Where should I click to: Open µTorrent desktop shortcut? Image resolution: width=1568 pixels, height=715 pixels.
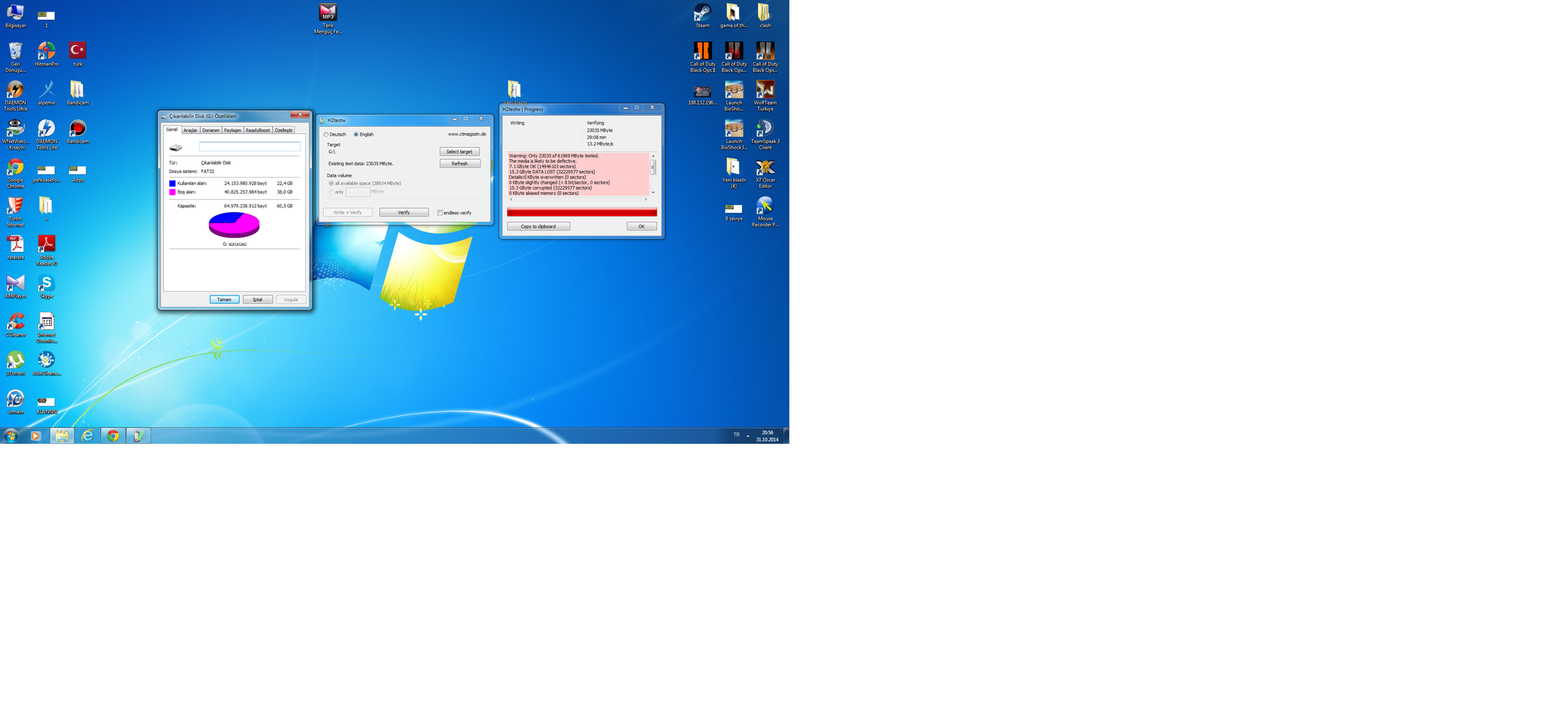[15, 363]
